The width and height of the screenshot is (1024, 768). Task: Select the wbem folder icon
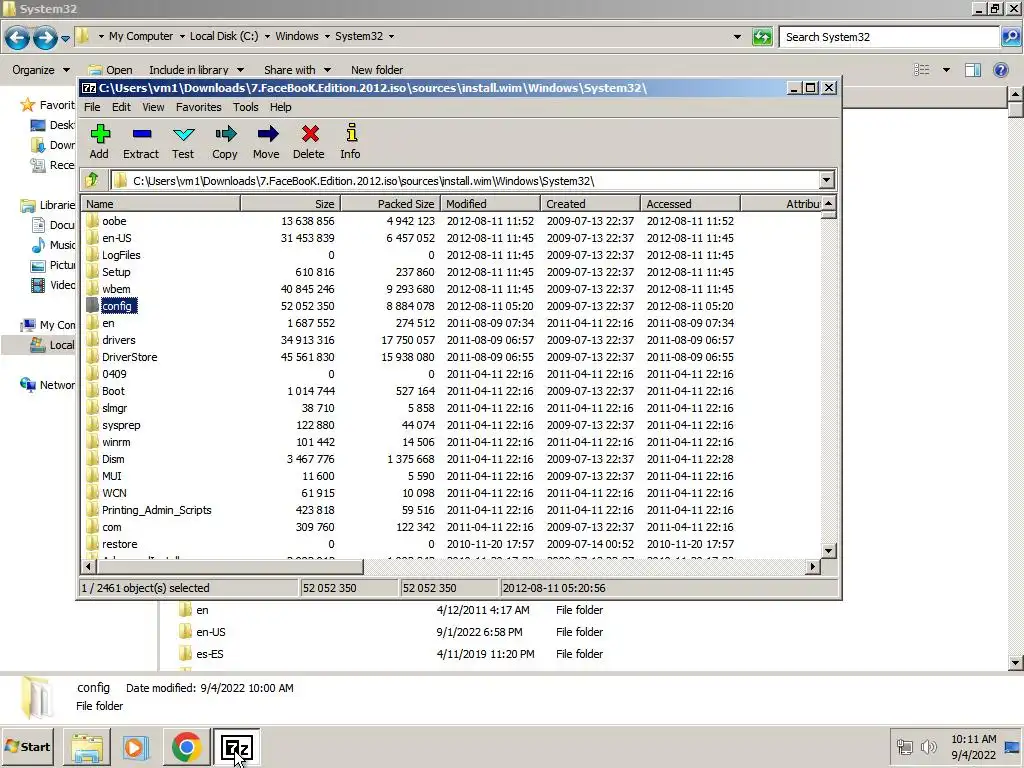[x=92, y=289]
